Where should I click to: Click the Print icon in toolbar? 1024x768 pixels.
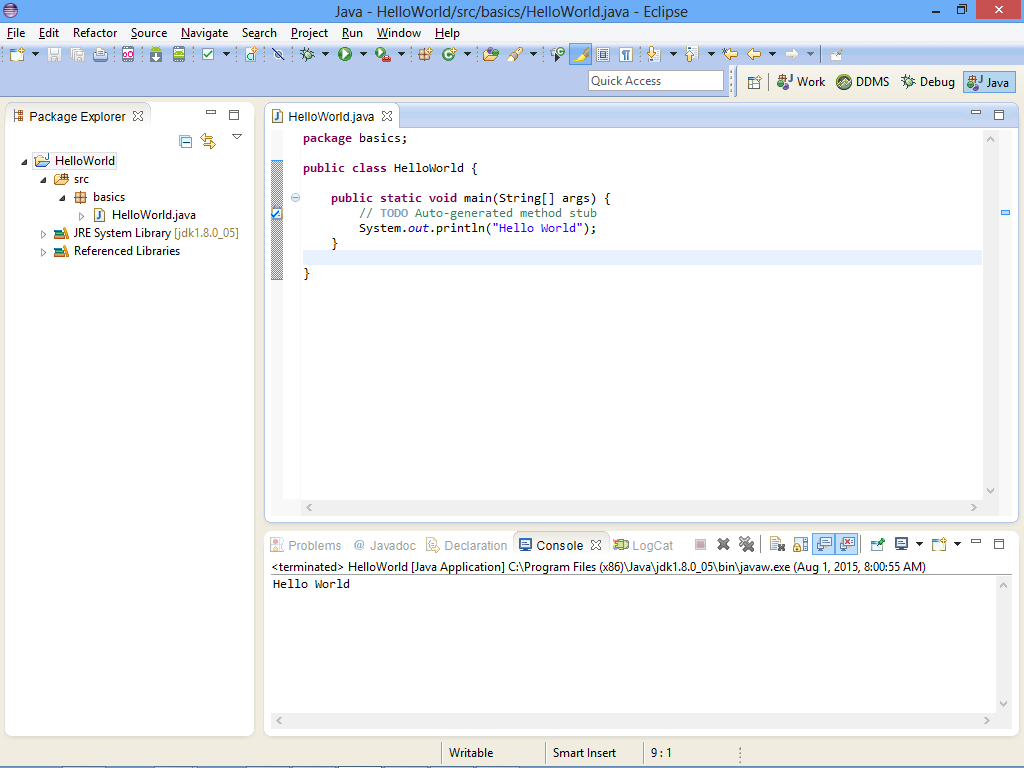[100, 55]
